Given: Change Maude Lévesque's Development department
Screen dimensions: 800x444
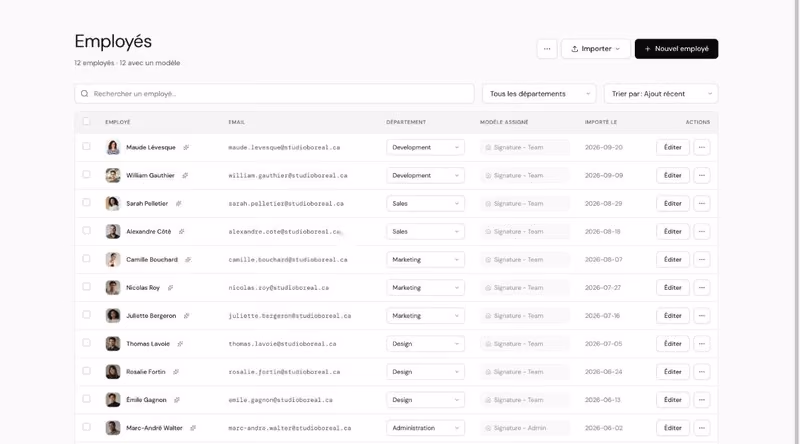Looking at the screenshot, I should [x=426, y=147].
